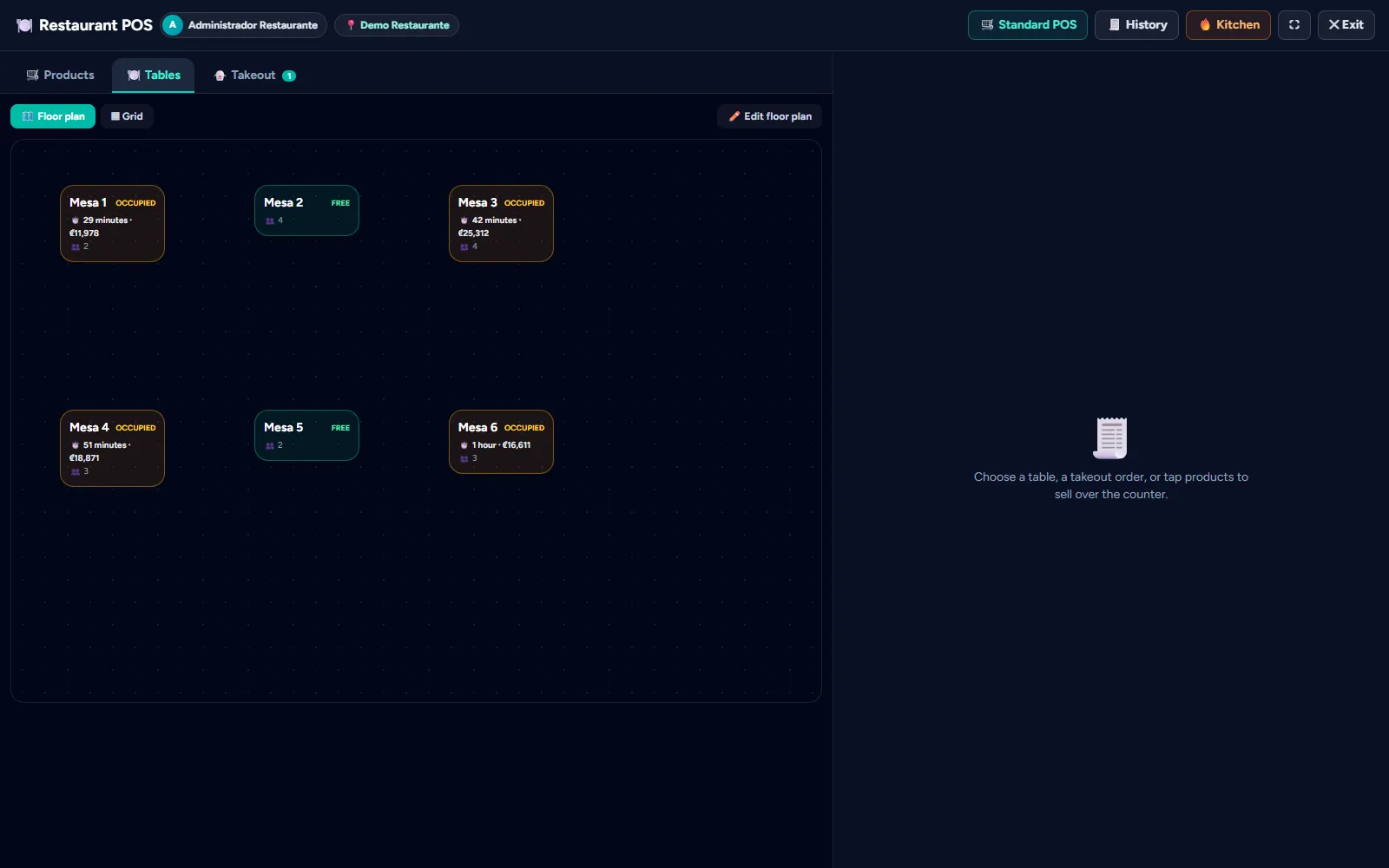Select occupied table Mesa 4
The width and height of the screenshot is (1389, 868).
pos(112,448)
